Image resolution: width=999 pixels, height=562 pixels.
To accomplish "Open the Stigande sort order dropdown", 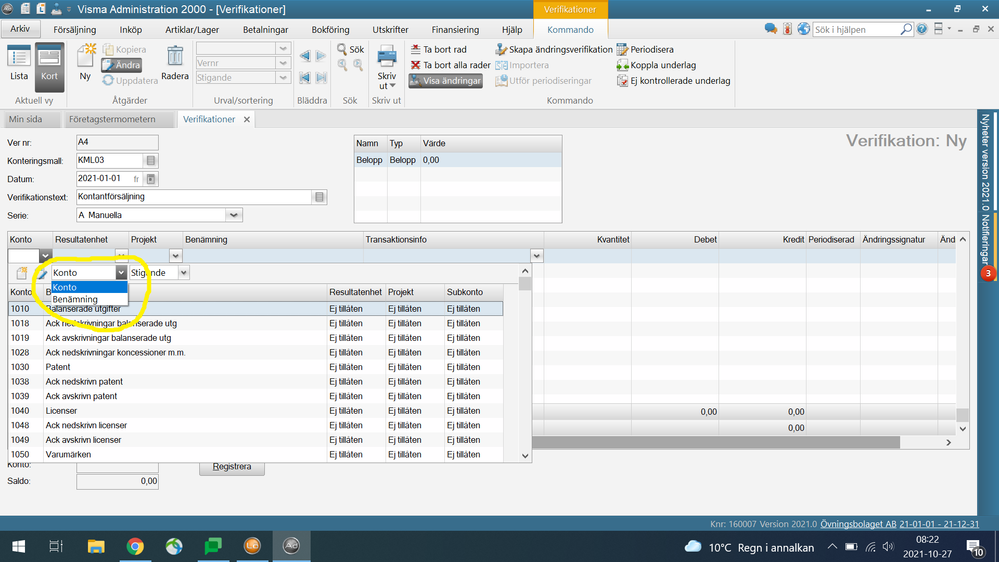I will point(184,272).
